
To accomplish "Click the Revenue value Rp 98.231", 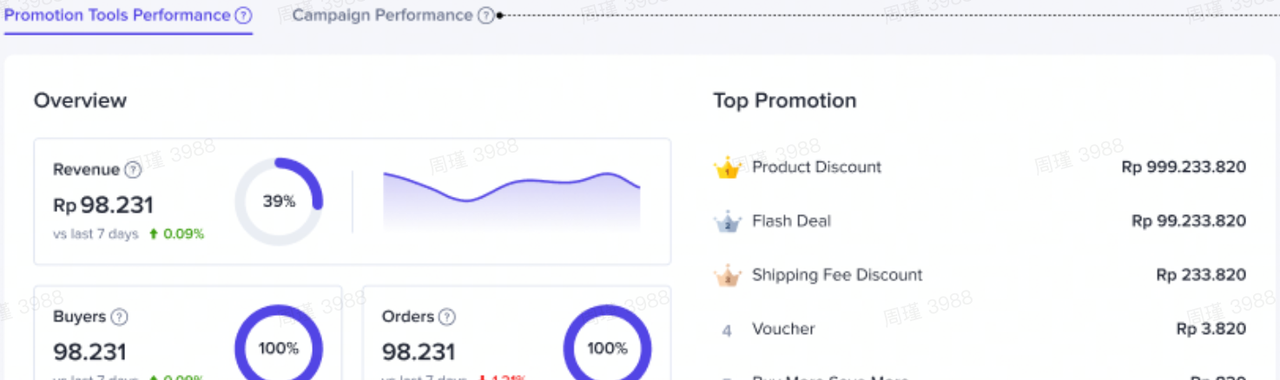I will [x=103, y=205].
